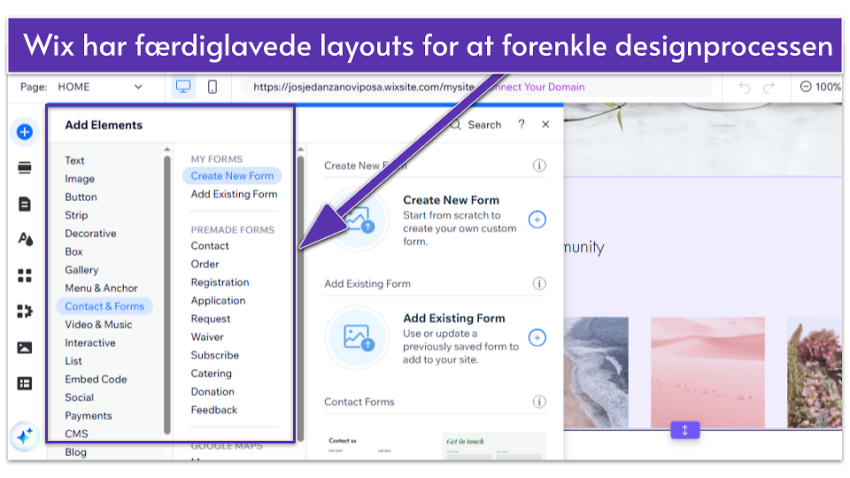Click the info icon next to Contact Forms
The width and height of the screenshot is (850, 478).
tap(539, 402)
